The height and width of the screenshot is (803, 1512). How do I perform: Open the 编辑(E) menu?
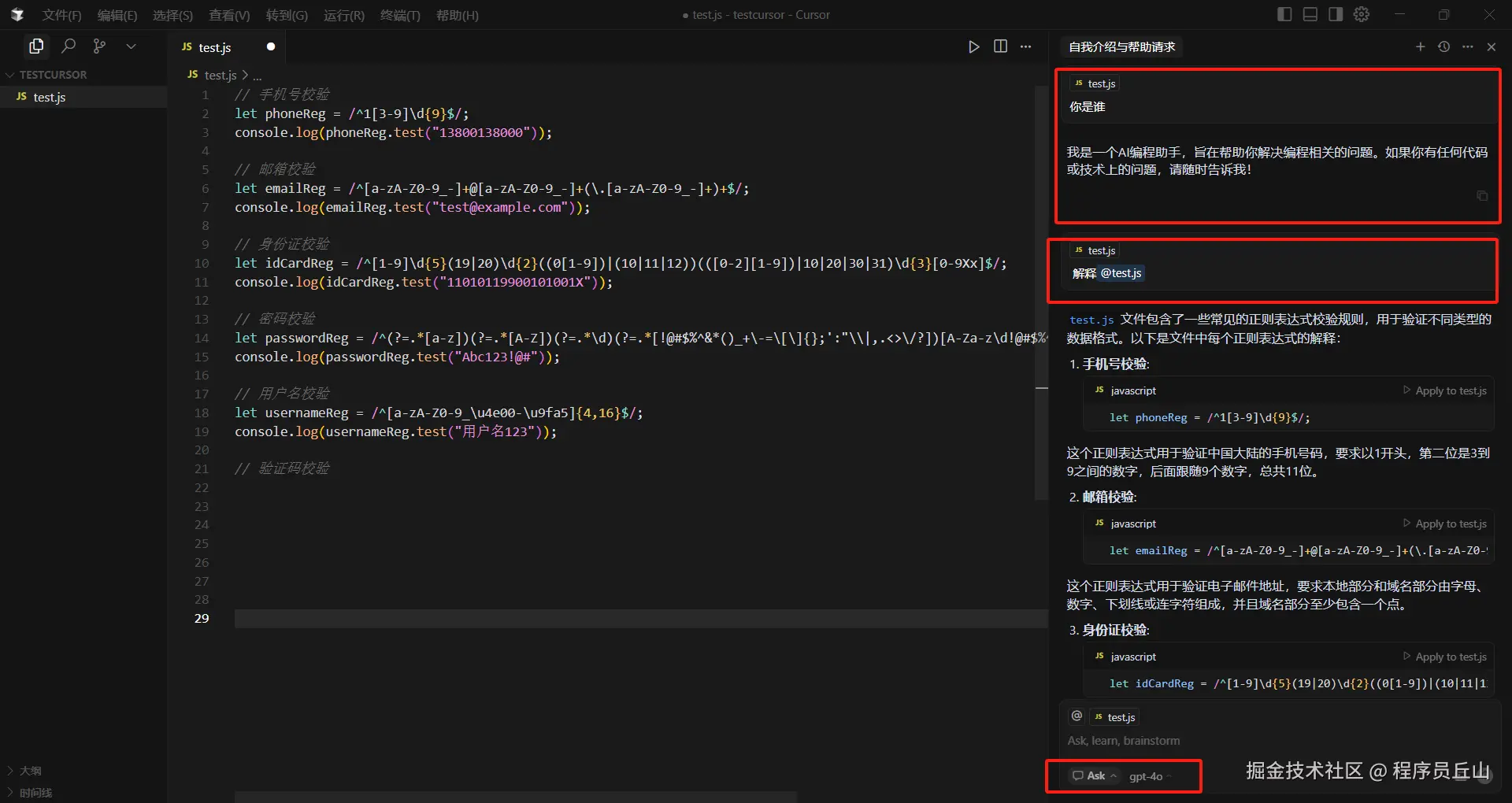[x=117, y=15]
